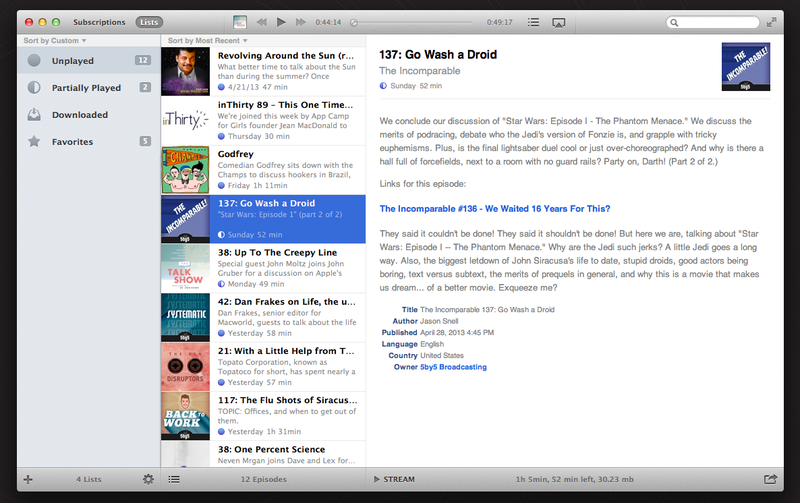Image resolution: width=800 pixels, height=503 pixels.
Task: Click the unplayed dot on 21: With a Little Help
Action: [x=221, y=383]
